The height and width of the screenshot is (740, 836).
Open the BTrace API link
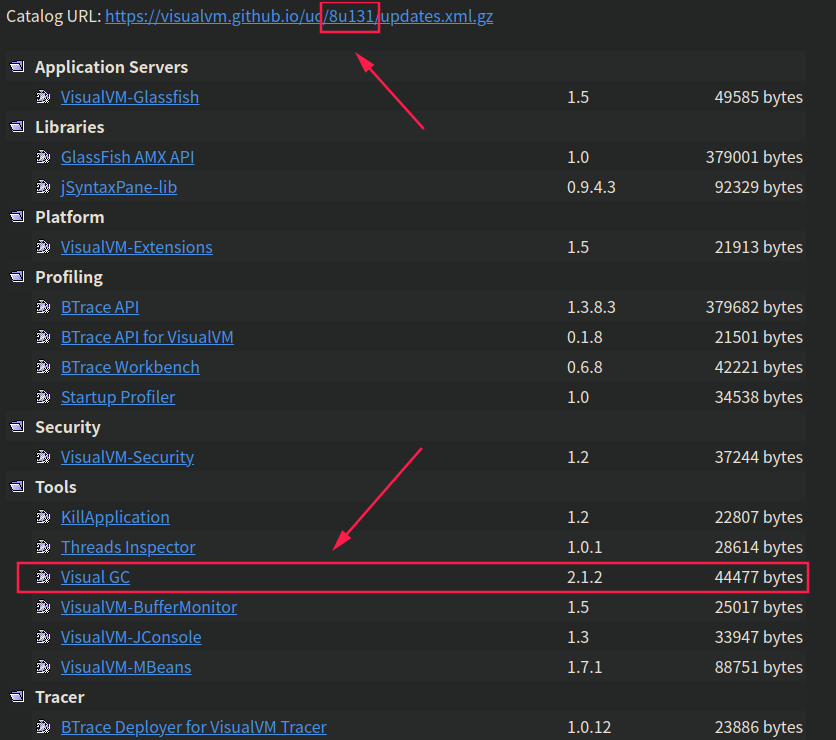point(100,307)
